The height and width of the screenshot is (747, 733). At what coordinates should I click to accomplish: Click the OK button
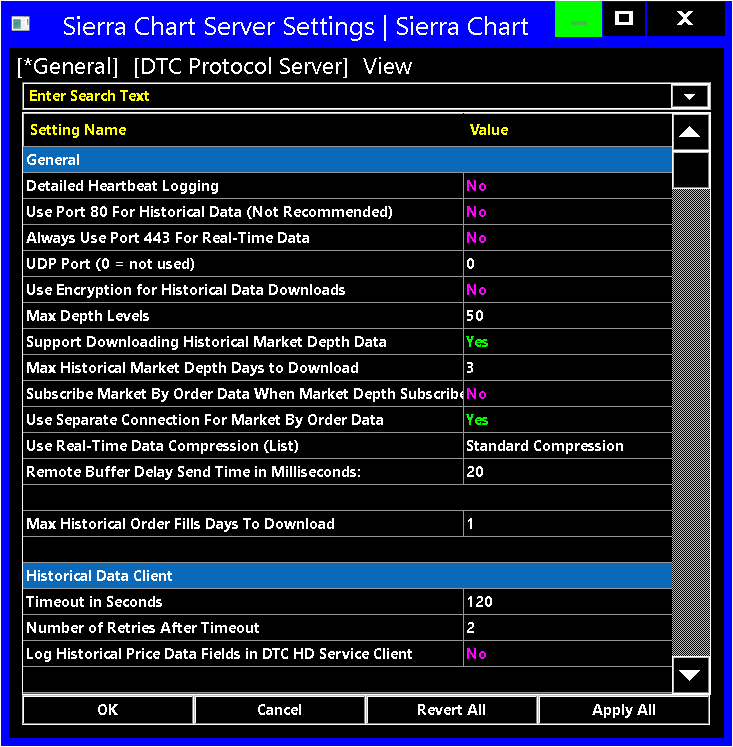point(108,710)
